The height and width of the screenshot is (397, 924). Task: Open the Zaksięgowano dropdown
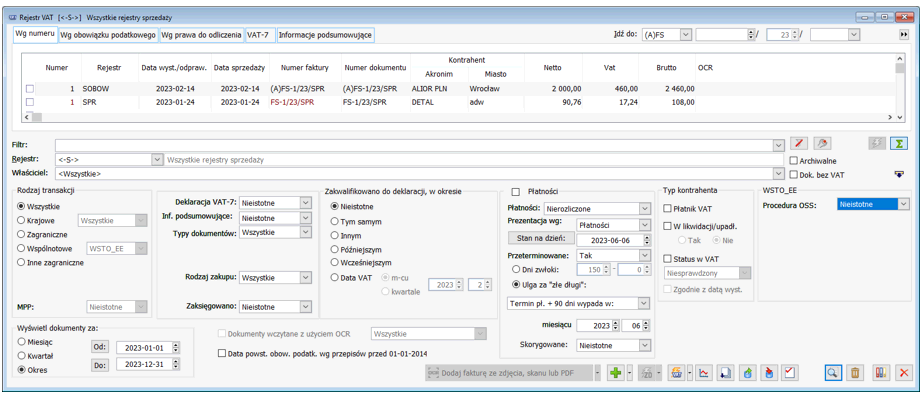tap(305, 306)
